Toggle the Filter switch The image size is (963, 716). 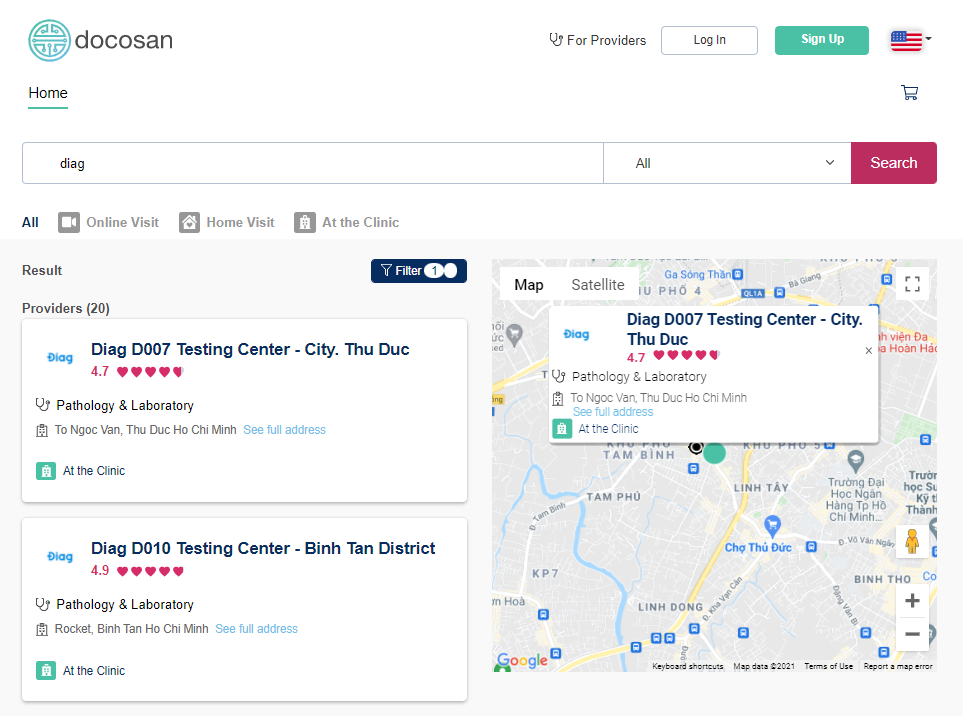click(441, 271)
